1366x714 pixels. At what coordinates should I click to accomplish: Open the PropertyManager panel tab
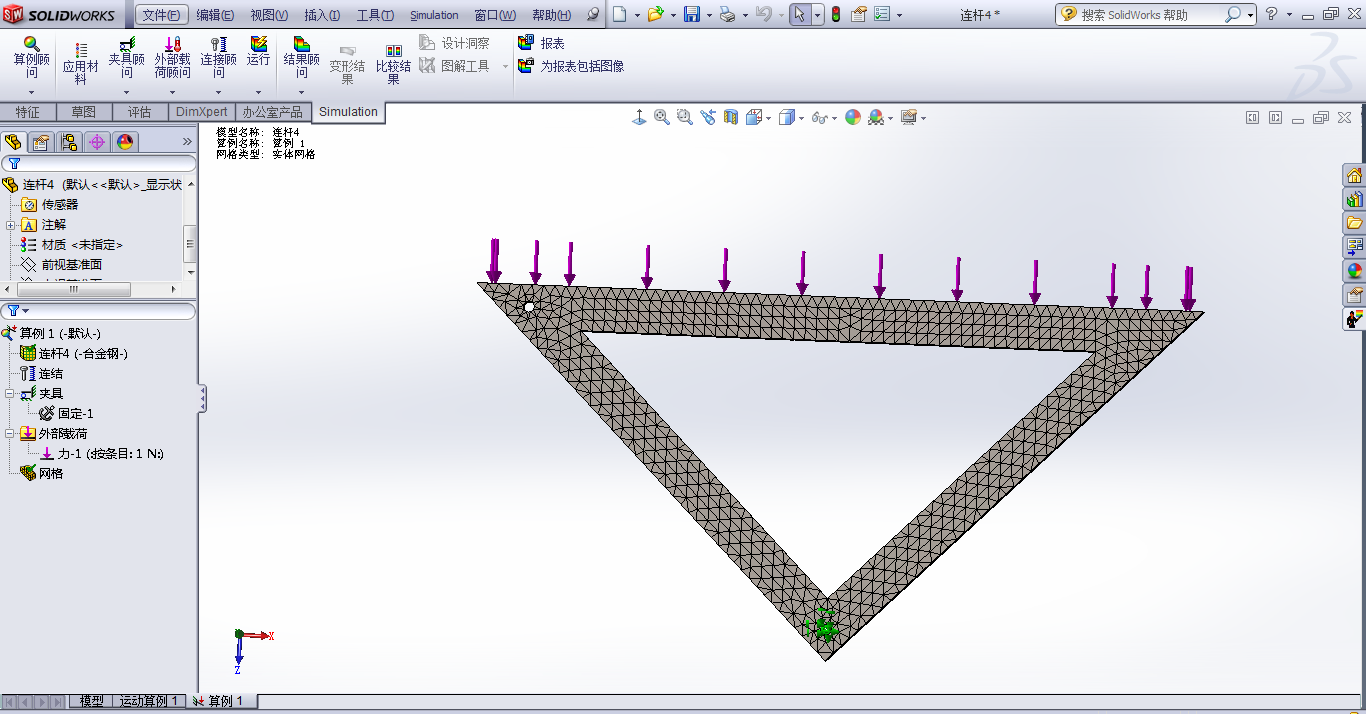(x=41, y=142)
